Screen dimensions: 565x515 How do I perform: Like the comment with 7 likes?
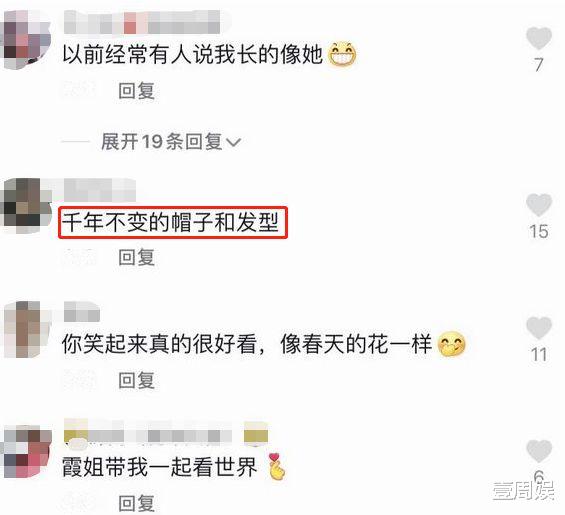pos(539,38)
